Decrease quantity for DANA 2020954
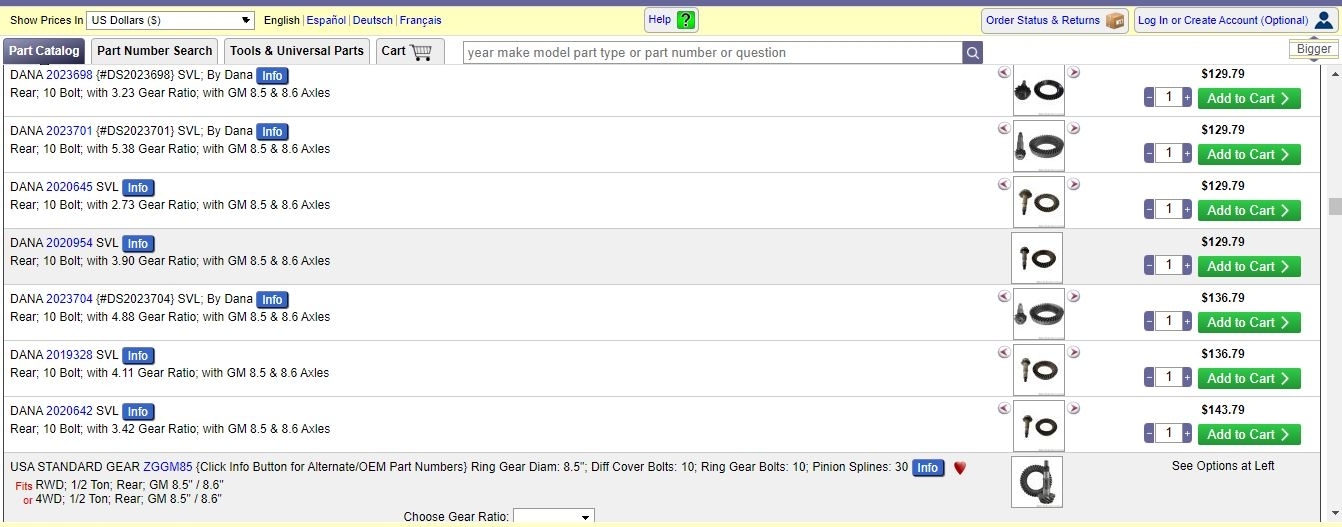This screenshot has width=1342, height=527. (1149, 266)
